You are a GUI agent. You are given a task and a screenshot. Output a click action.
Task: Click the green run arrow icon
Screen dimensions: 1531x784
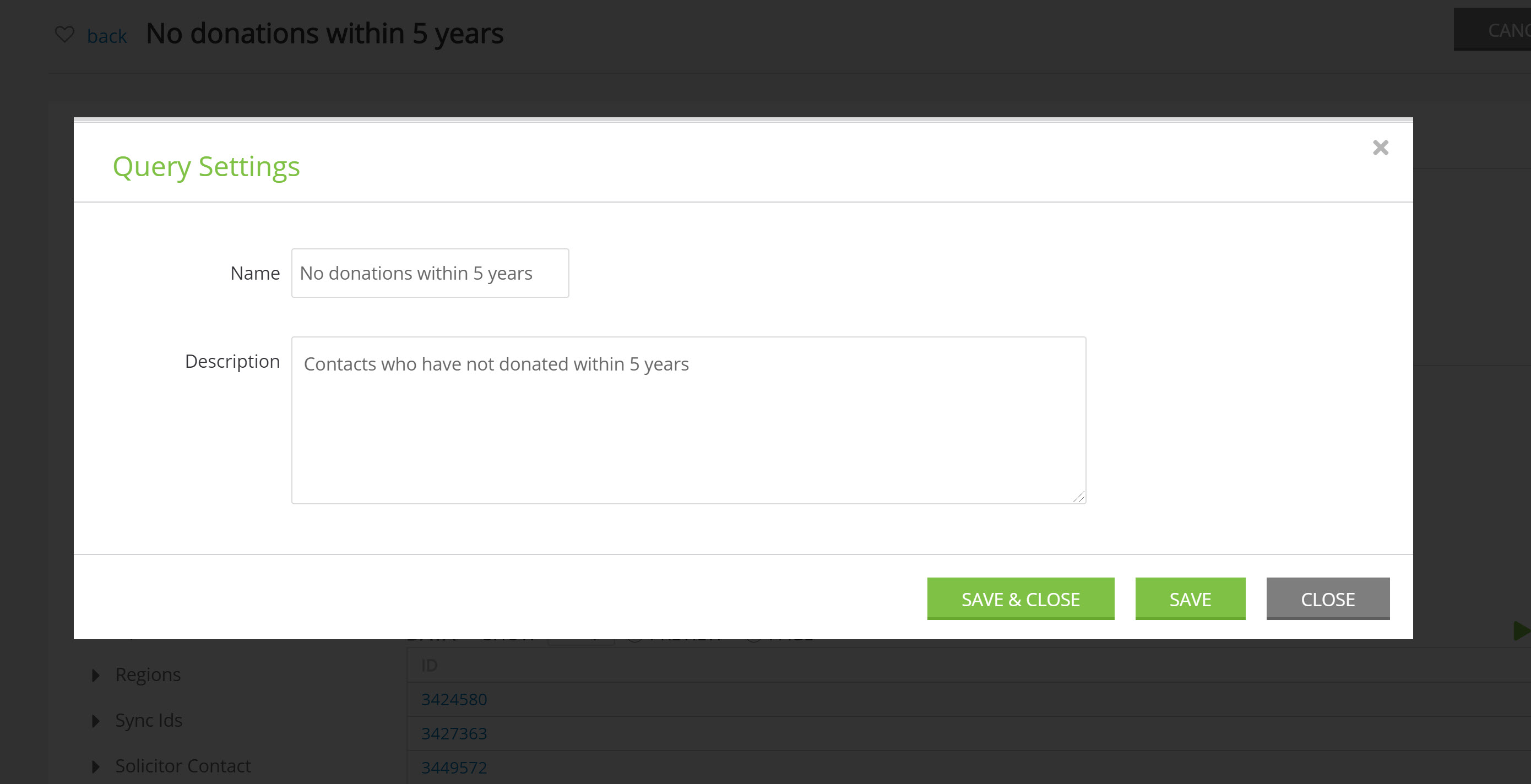[x=1522, y=630]
